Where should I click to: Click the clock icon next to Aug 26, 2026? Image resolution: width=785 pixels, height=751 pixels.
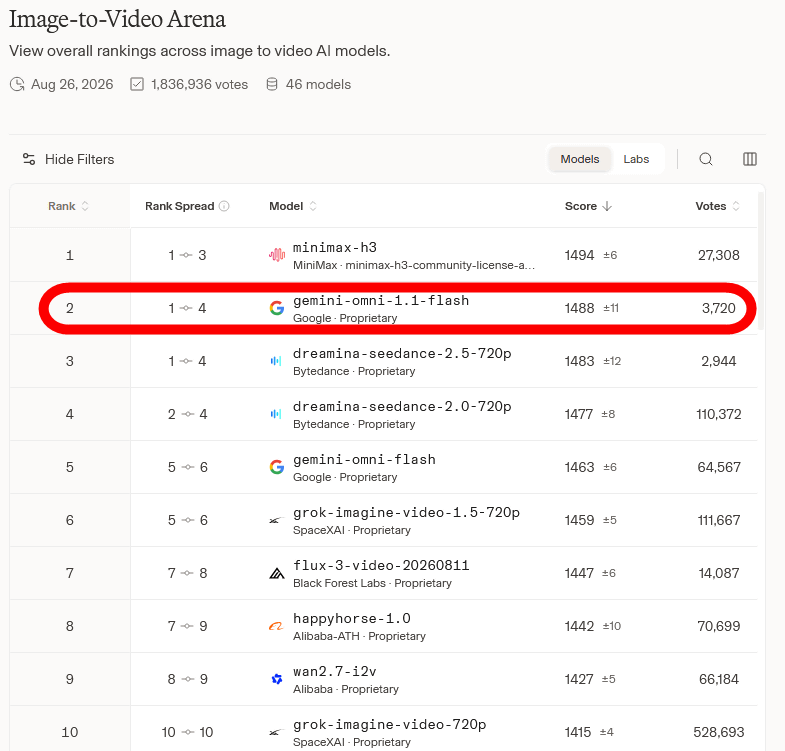18,84
